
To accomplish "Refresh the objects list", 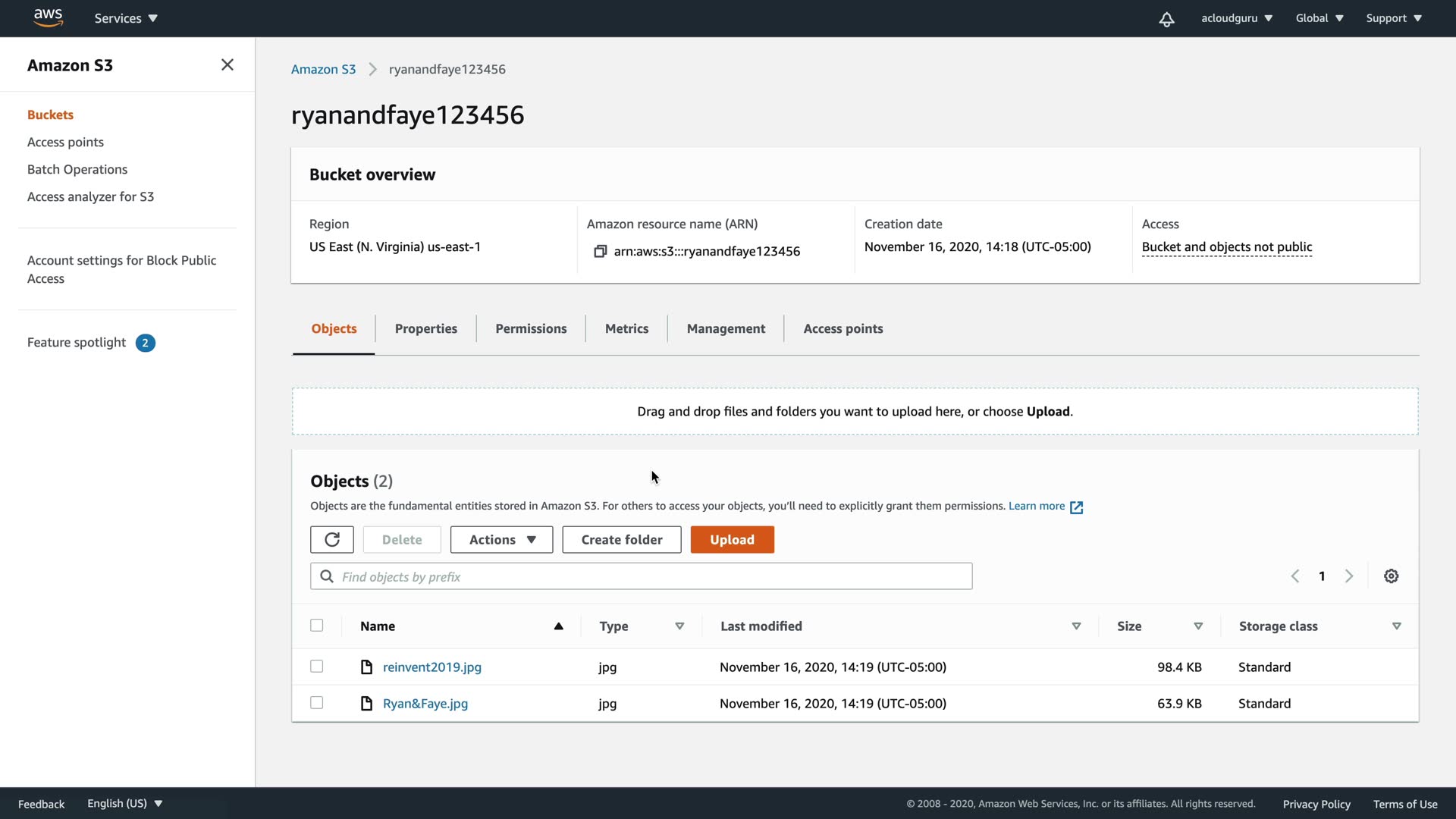I will 331,539.
